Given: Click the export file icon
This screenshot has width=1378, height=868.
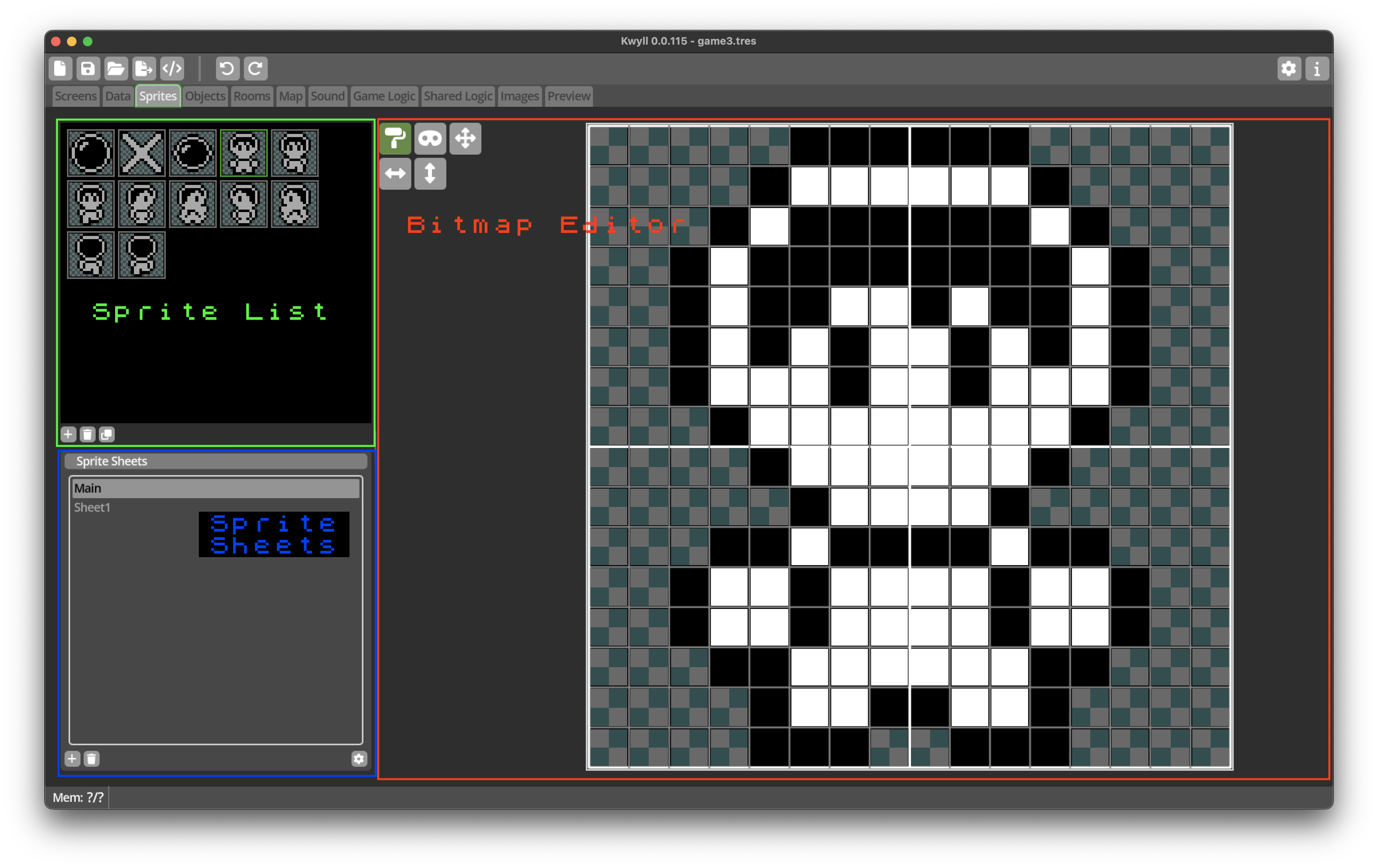Looking at the screenshot, I should (x=143, y=69).
